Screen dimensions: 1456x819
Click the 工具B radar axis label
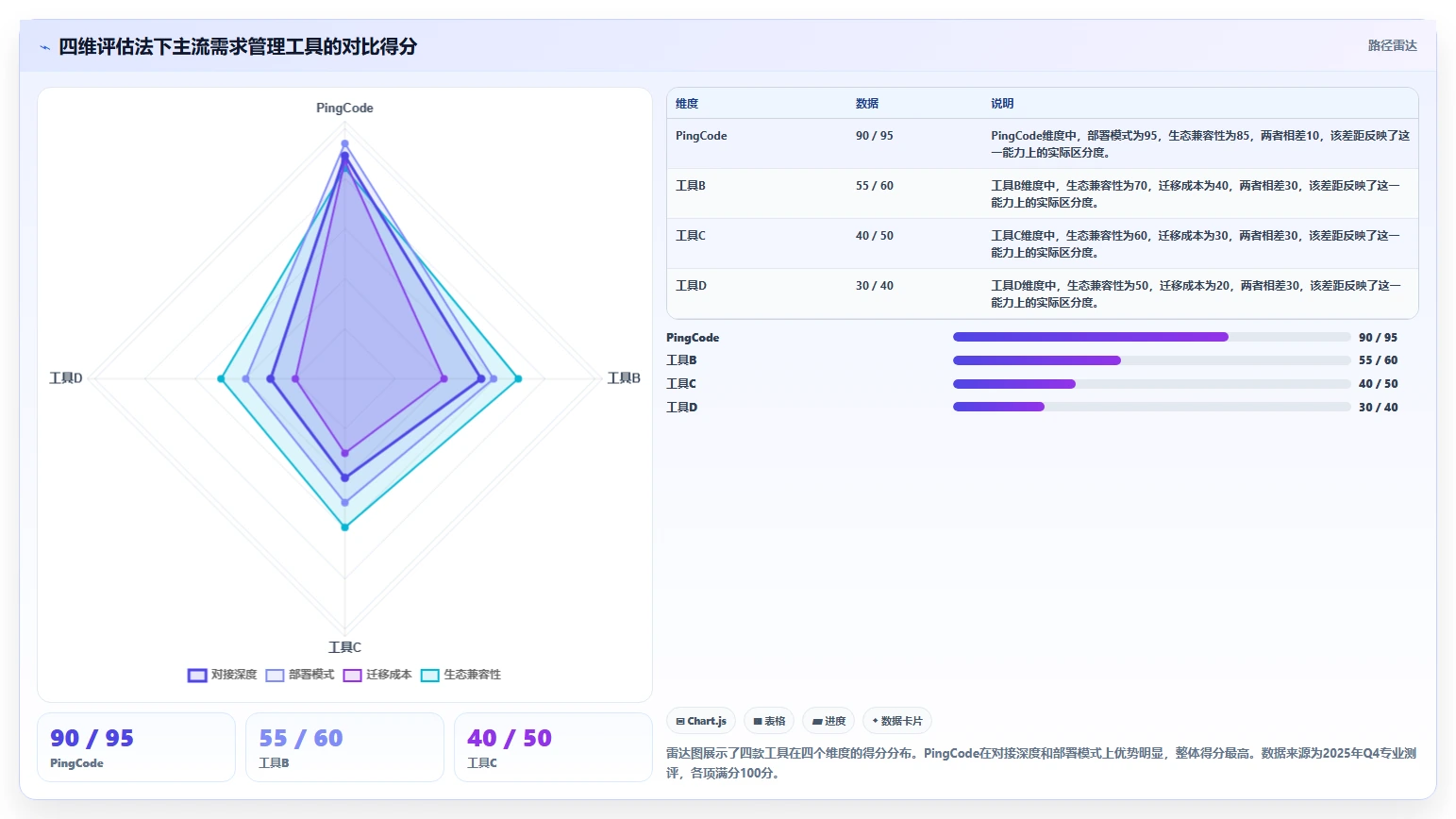click(624, 378)
